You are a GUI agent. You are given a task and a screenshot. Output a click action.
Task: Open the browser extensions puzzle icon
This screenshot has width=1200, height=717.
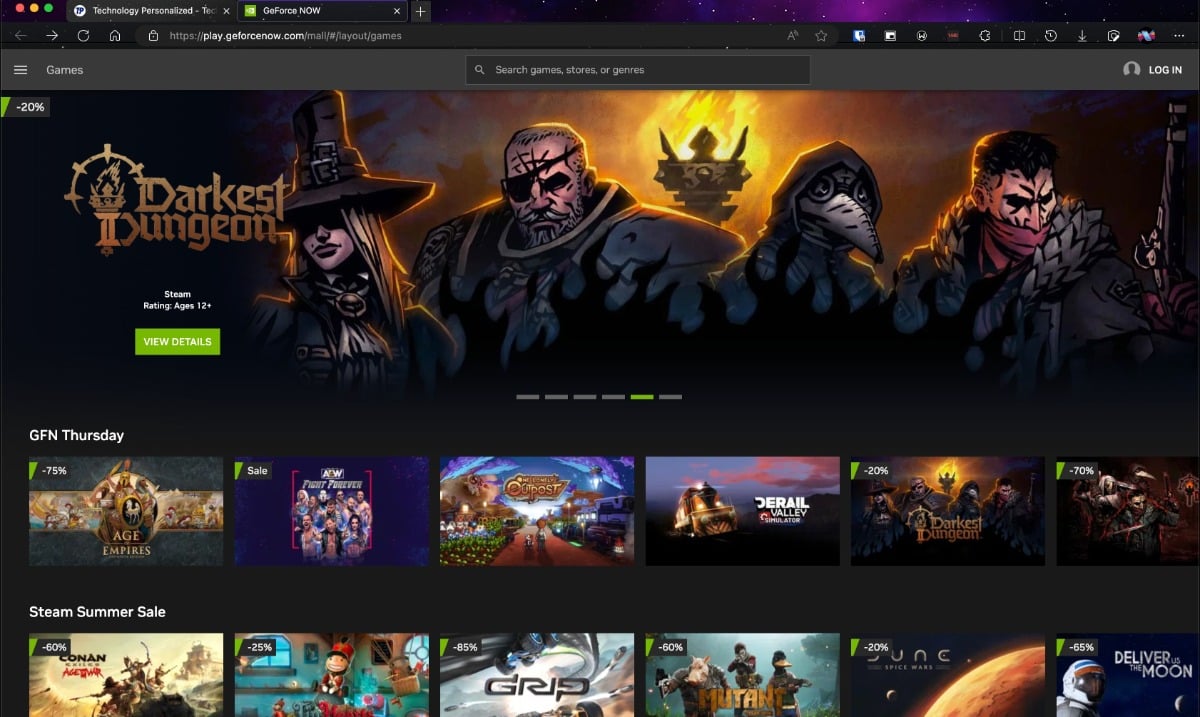(x=985, y=35)
